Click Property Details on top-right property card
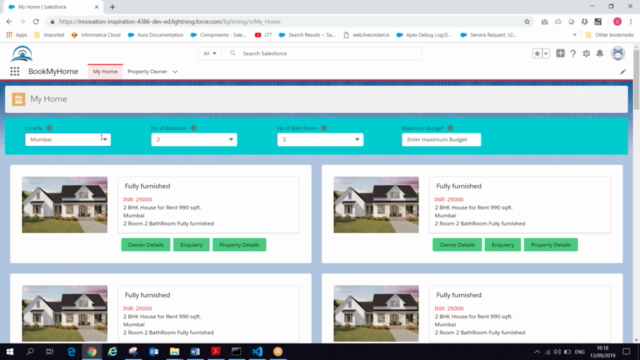Image resolution: width=640 pixels, height=360 pixels. click(x=551, y=245)
